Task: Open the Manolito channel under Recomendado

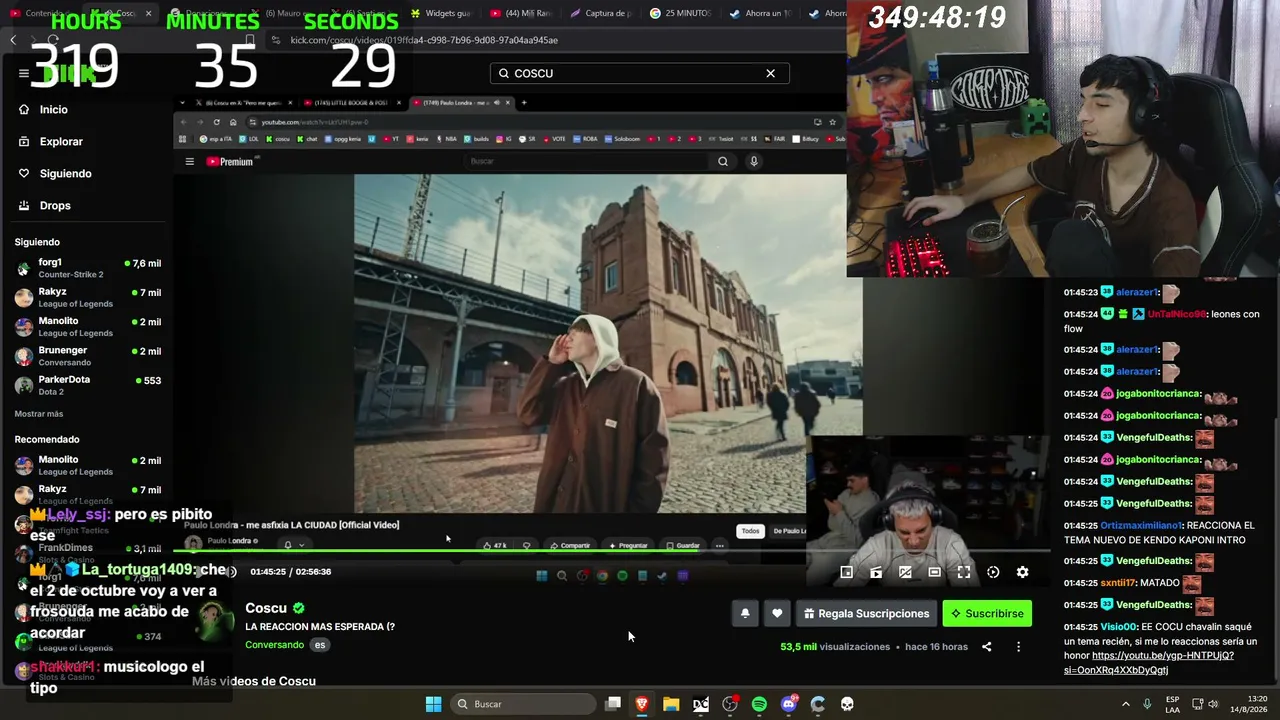Action: 88,465
